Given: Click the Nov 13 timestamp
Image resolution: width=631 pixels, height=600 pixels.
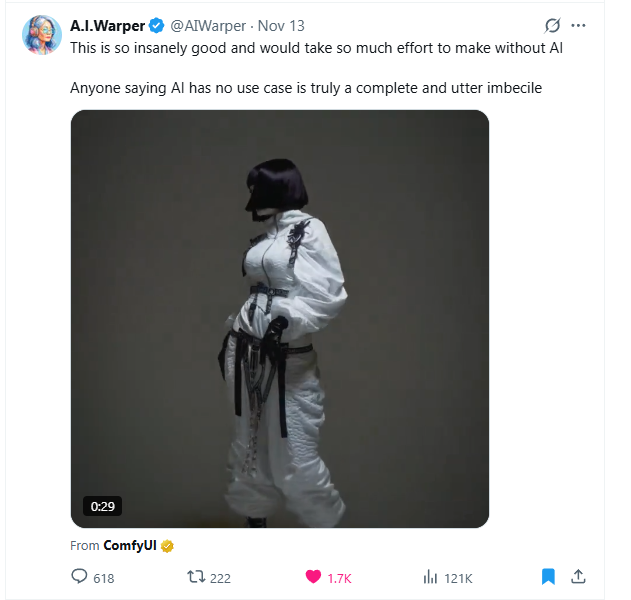Looking at the screenshot, I should [281, 26].
